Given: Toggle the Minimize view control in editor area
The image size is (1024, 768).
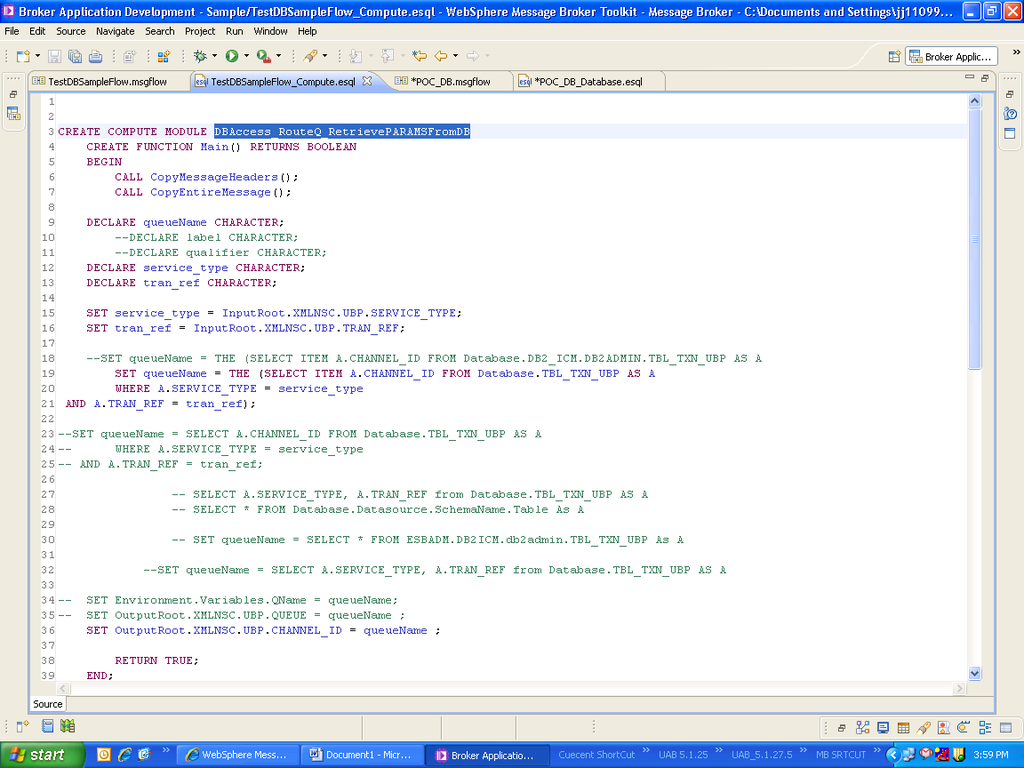Looking at the screenshot, I should tap(970, 77).
